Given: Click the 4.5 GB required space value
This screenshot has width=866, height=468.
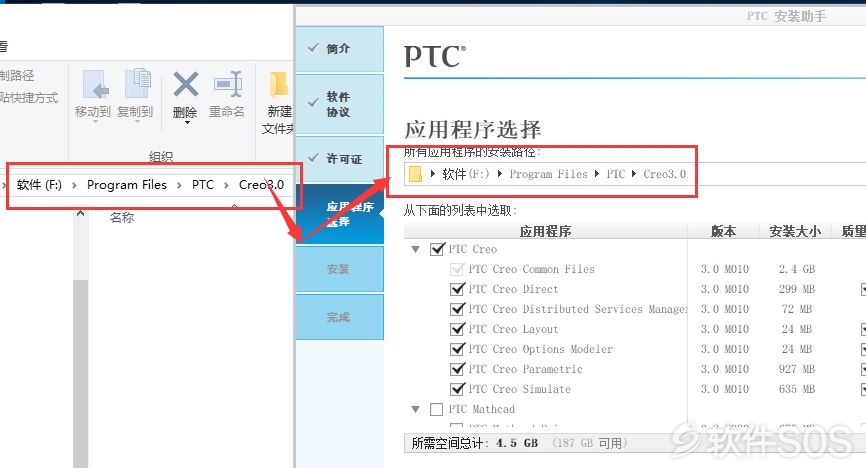Looking at the screenshot, I should pos(517,443).
